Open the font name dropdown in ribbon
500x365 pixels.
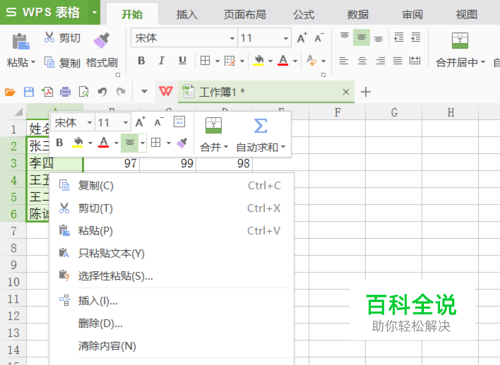pos(232,38)
